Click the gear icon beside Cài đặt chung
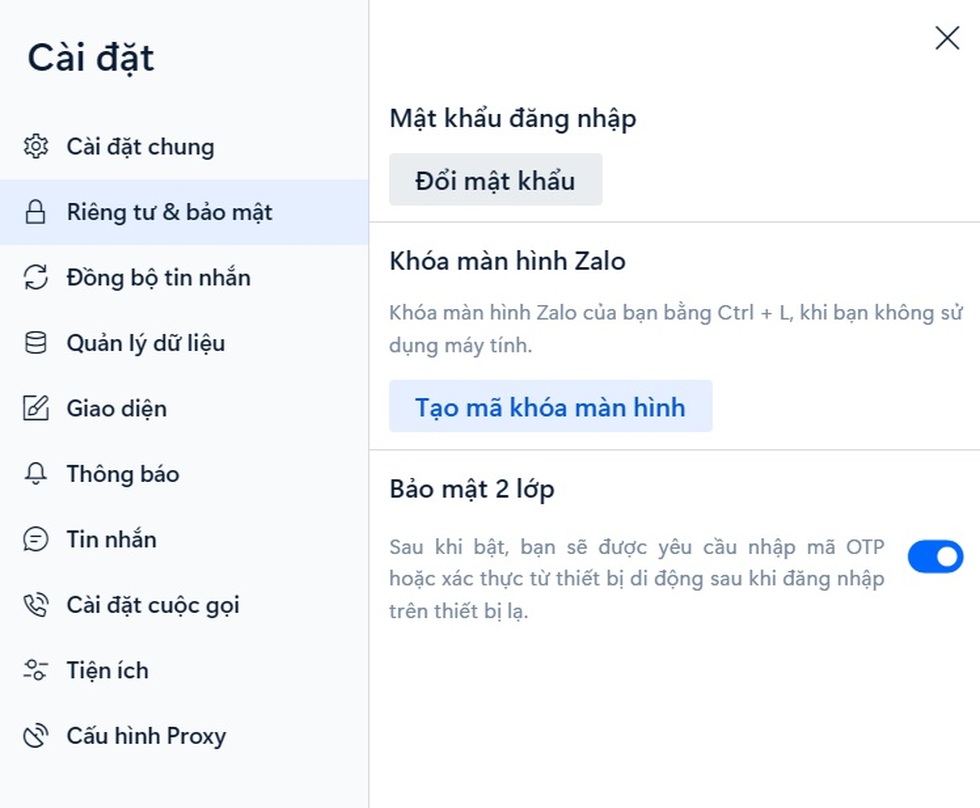The height and width of the screenshot is (808, 980). click(x=36, y=147)
